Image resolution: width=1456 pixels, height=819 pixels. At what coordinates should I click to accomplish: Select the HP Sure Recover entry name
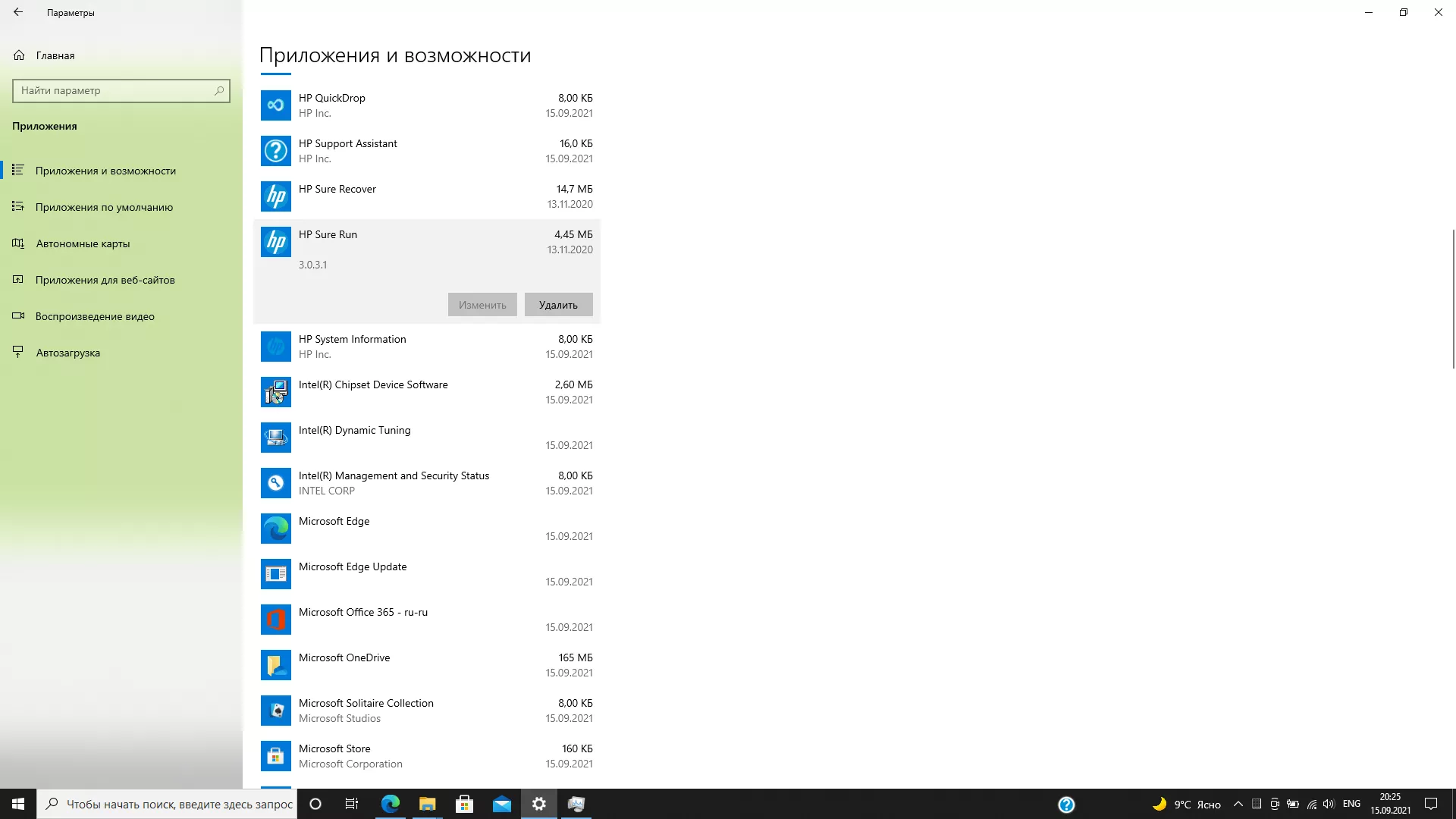click(x=337, y=189)
